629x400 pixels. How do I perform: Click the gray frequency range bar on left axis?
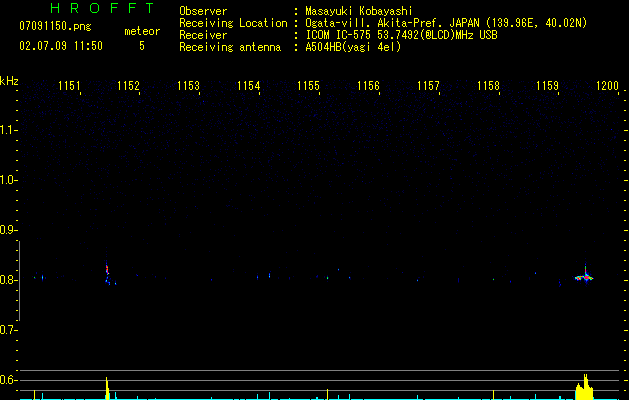19,281
